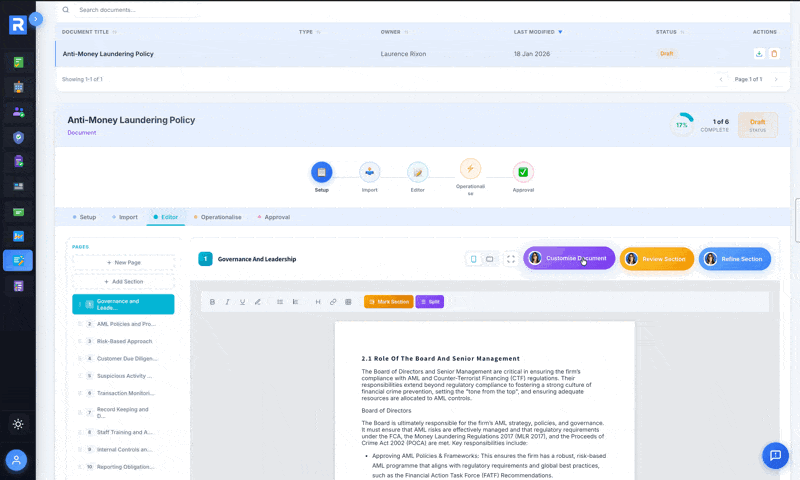The height and width of the screenshot is (480, 800).
Task: Click the Draft status badge in header
Action: [x=758, y=125]
